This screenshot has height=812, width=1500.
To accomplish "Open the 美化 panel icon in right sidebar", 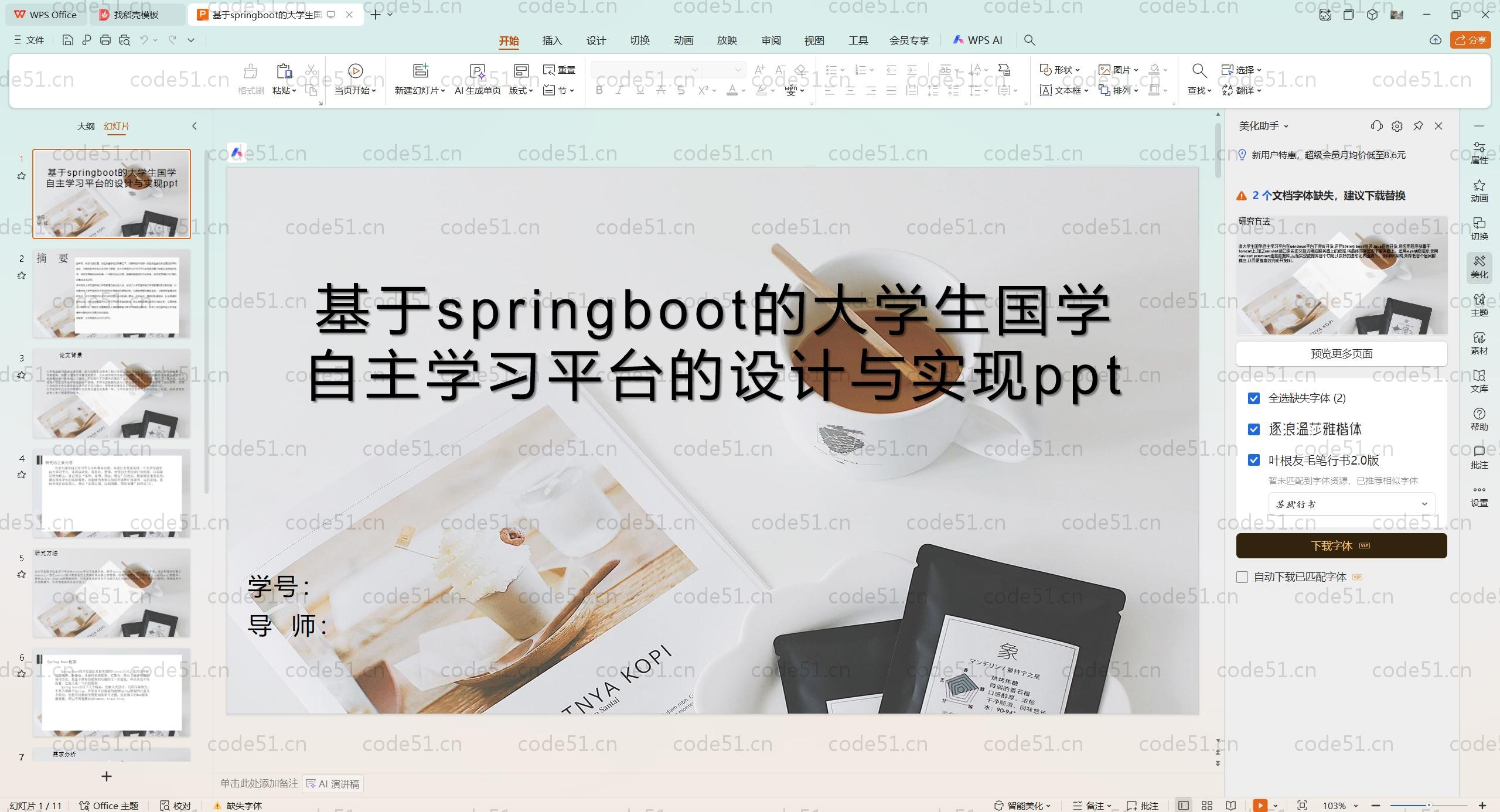I will 1479,267.
